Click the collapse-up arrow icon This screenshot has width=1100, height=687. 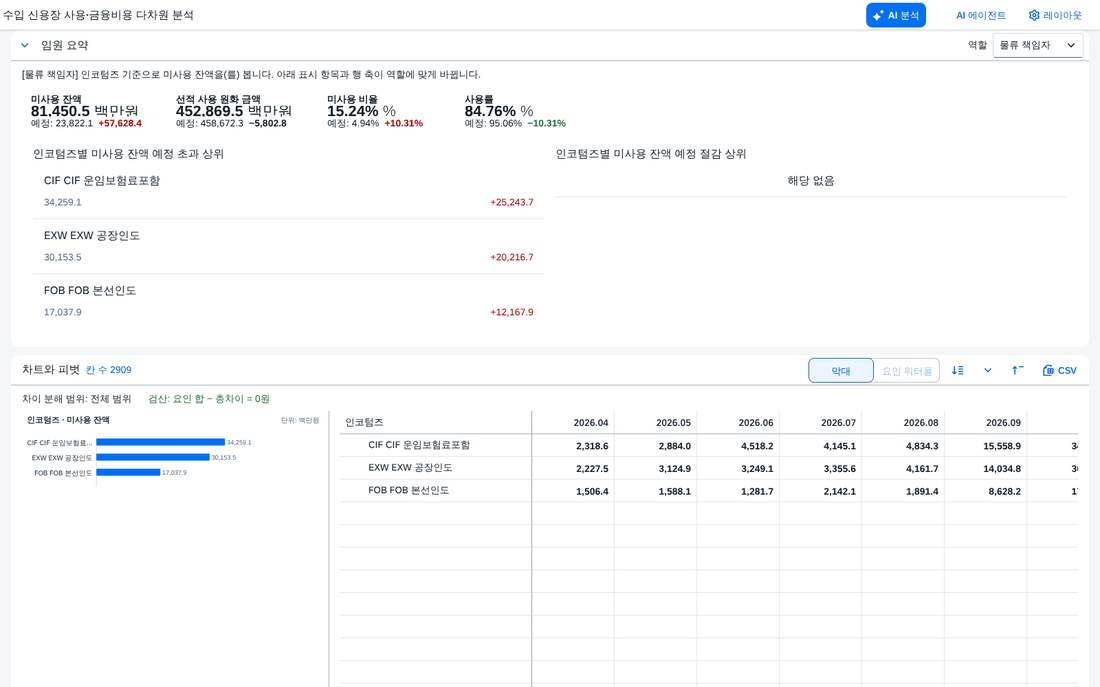(1017, 371)
